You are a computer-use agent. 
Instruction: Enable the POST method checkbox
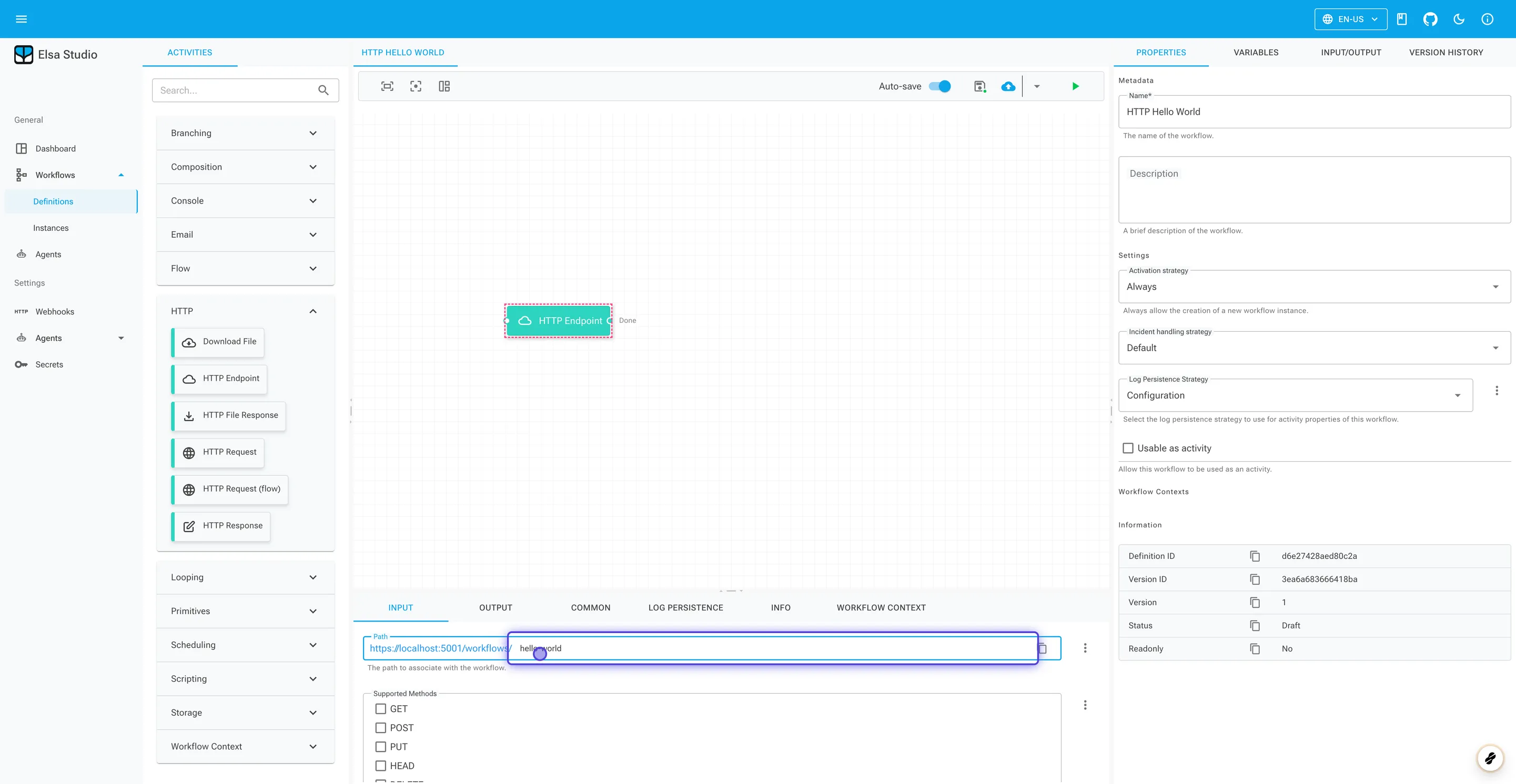point(381,728)
